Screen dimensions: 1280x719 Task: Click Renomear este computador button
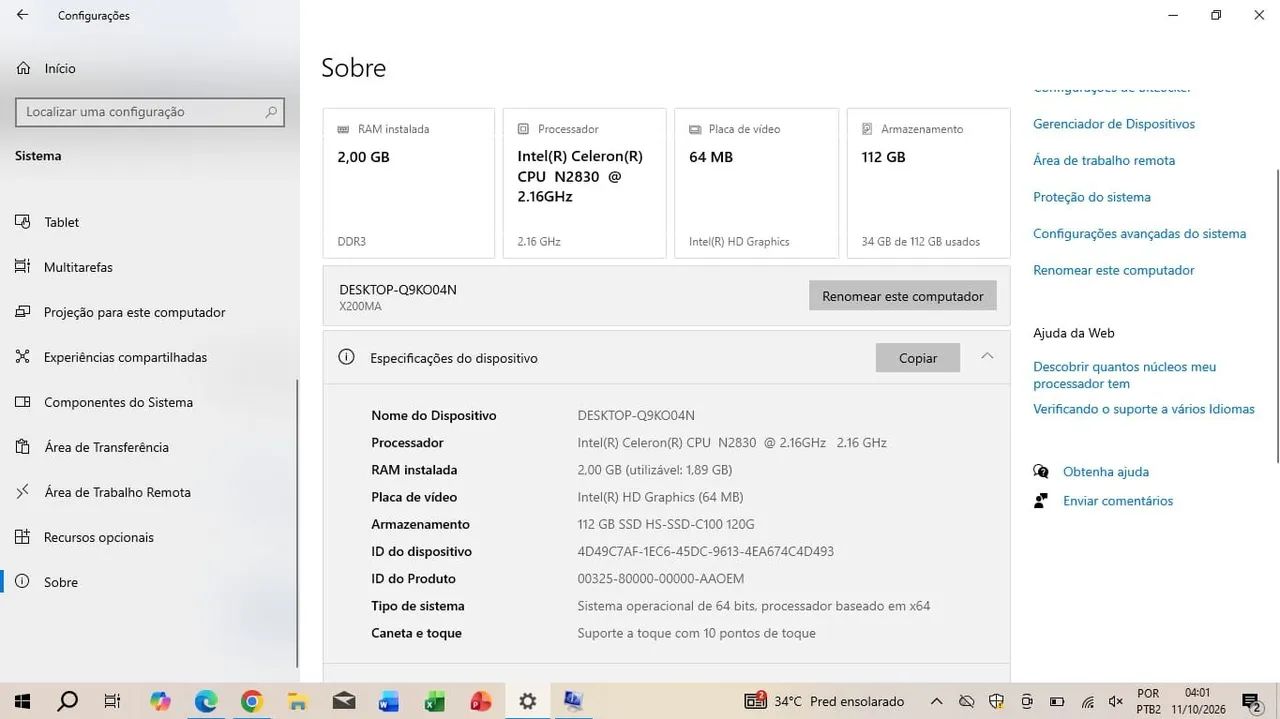pyautogui.click(x=903, y=296)
